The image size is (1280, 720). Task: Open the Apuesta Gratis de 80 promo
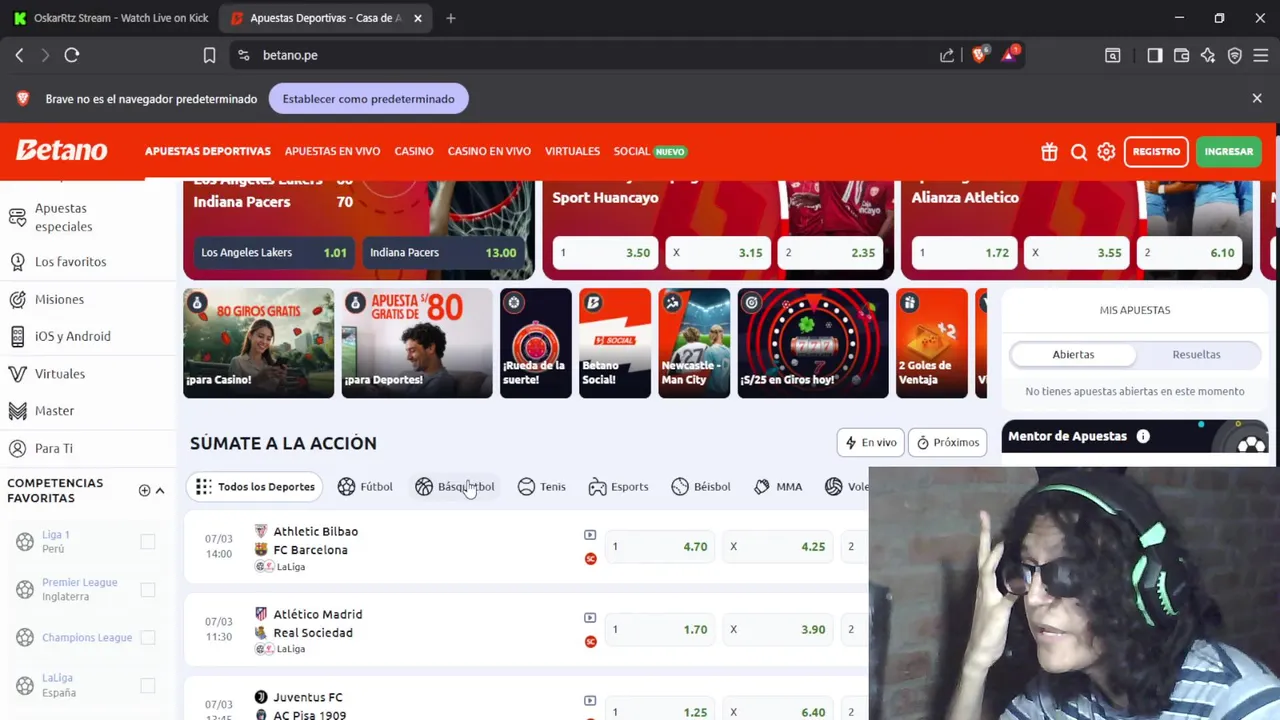pos(417,343)
